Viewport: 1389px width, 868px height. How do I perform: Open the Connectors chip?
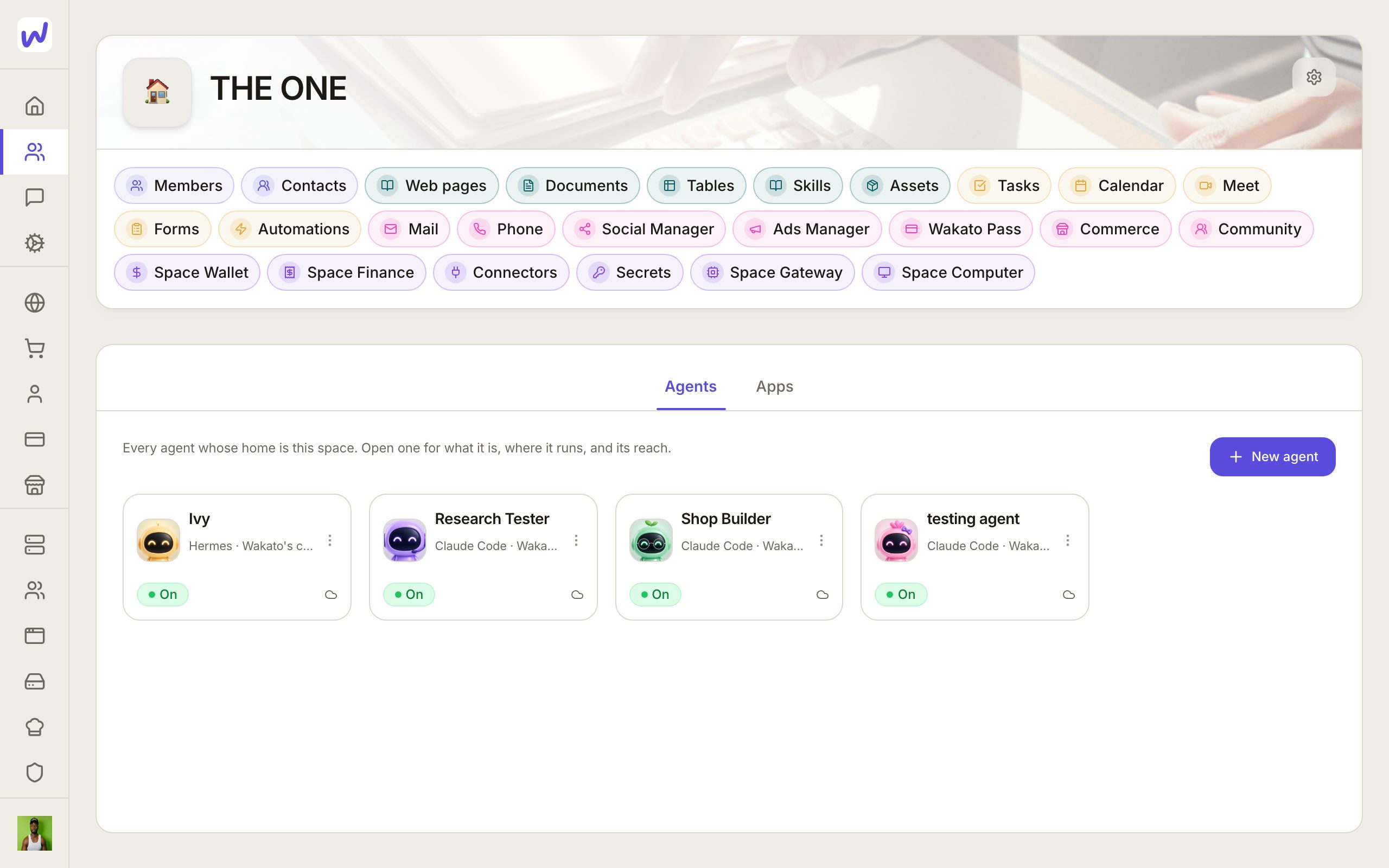(501, 272)
